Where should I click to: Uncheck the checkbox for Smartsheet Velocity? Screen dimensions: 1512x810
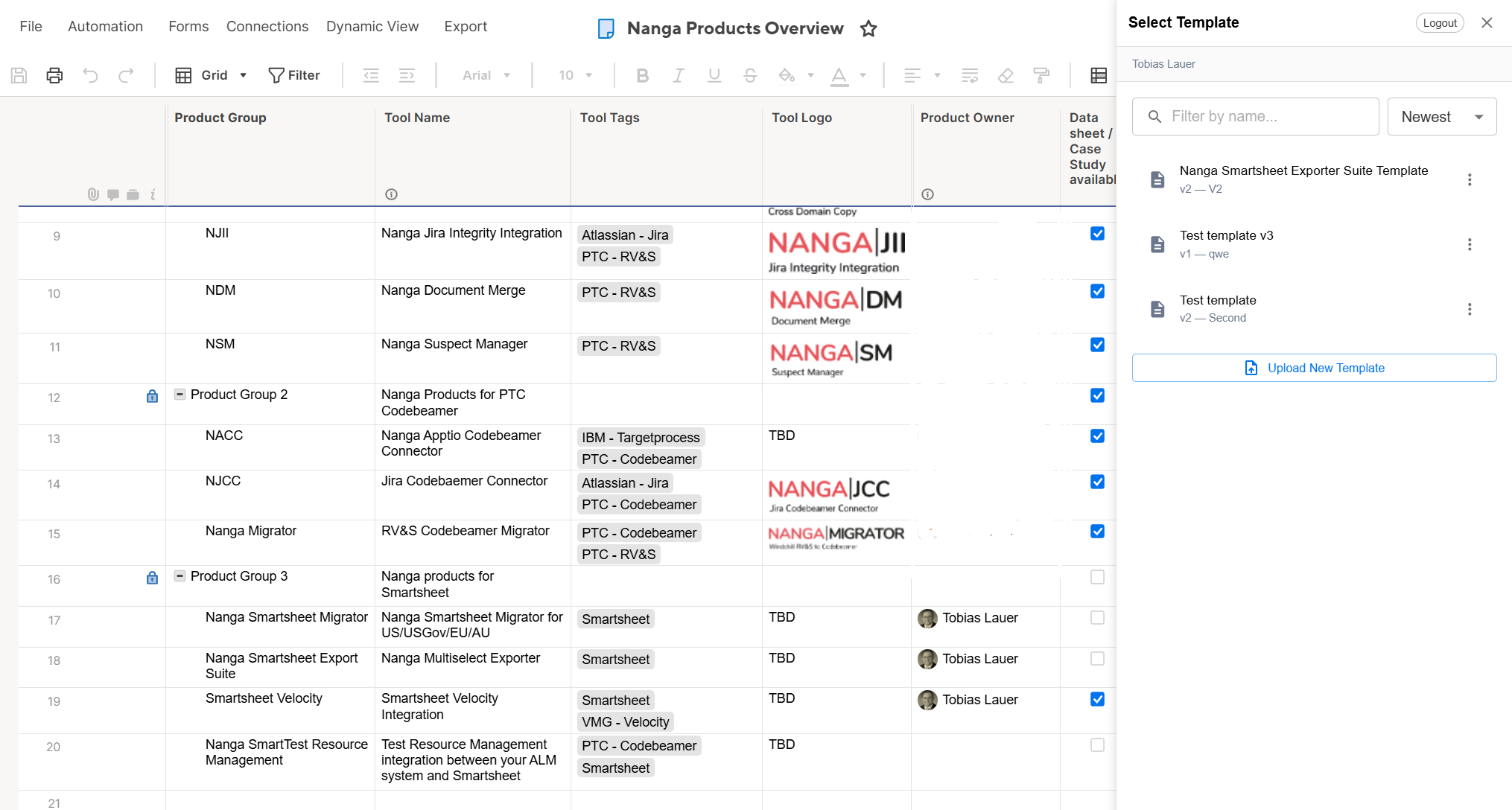(1097, 699)
